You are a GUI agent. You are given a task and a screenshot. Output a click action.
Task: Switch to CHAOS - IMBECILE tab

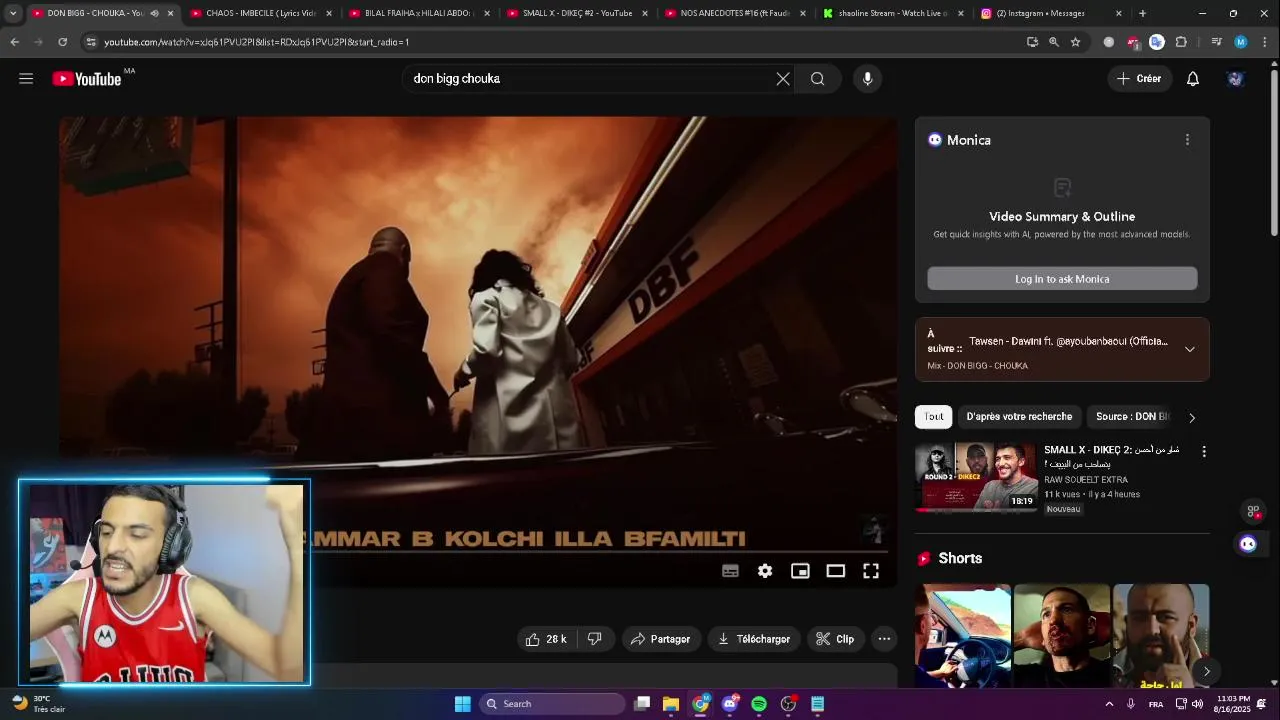pyautogui.click(x=260, y=13)
